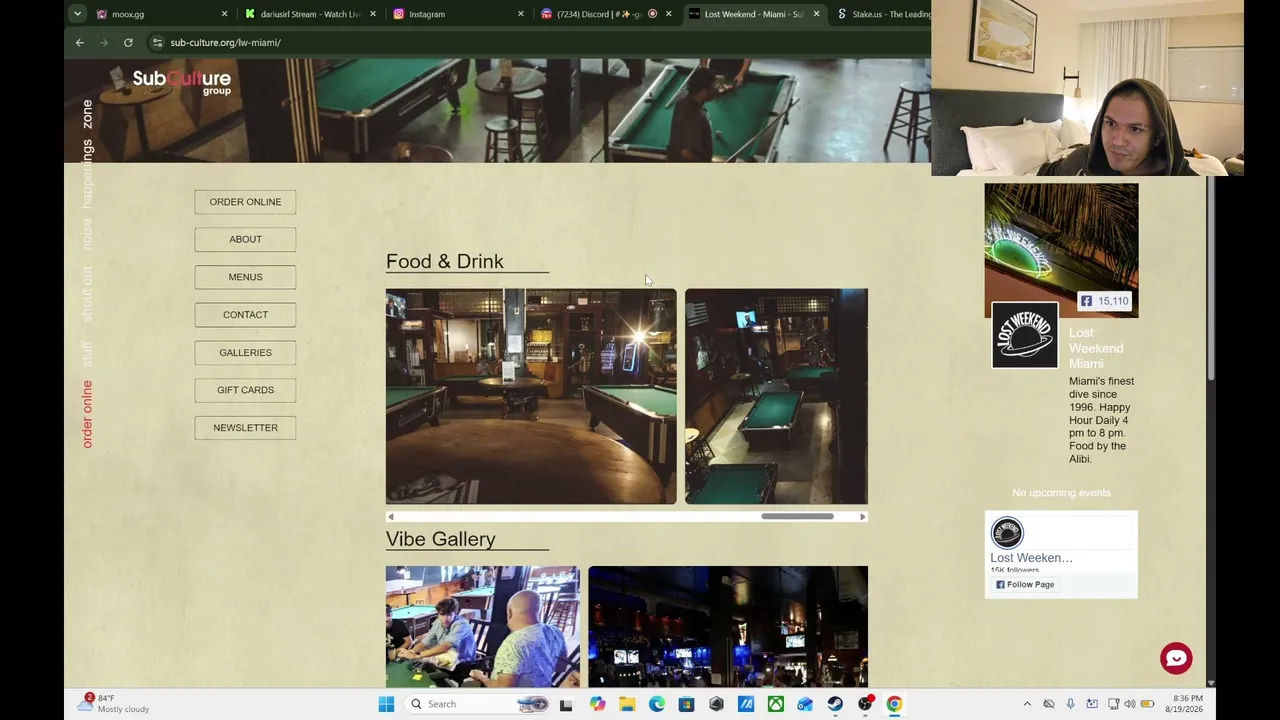Image resolution: width=1280 pixels, height=720 pixels.
Task: Open the ABOUT page button
Action: tap(245, 239)
